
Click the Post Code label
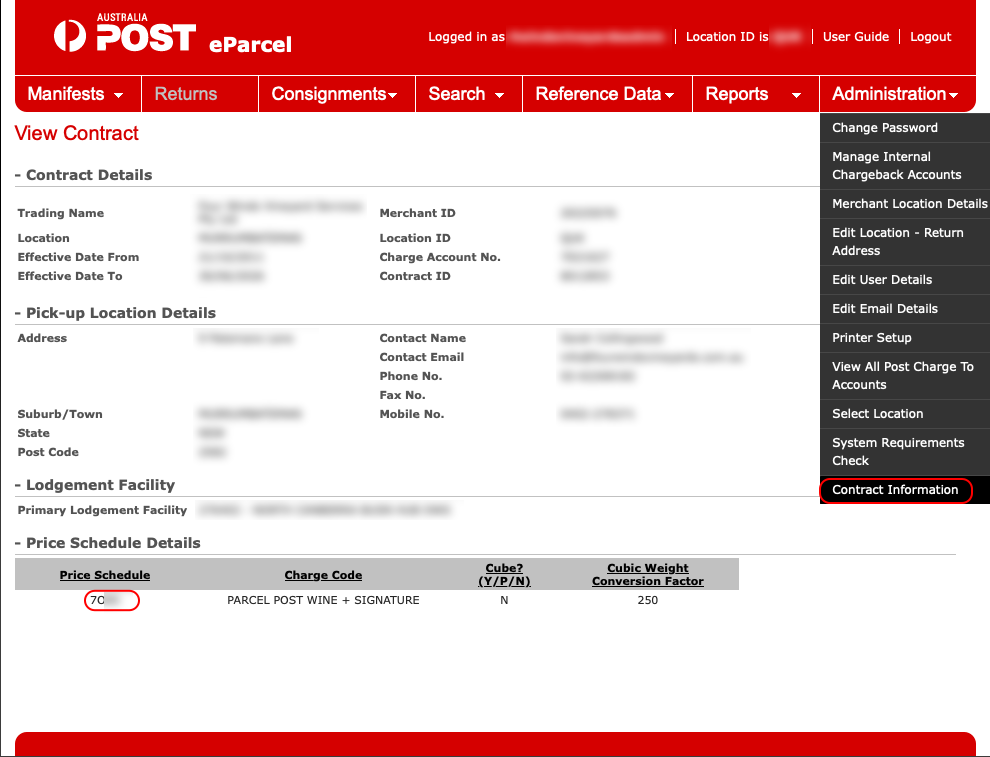(48, 452)
